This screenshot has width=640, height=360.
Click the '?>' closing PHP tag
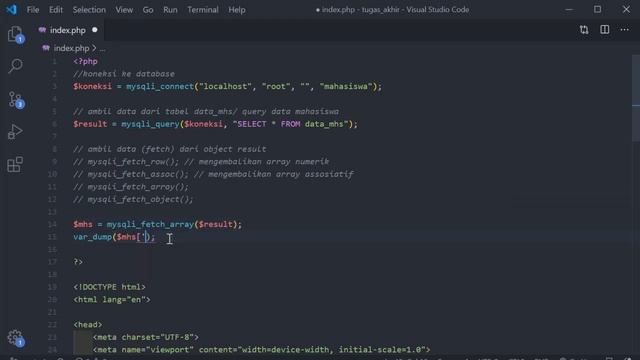pyautogui.click(x=78, y=262)
